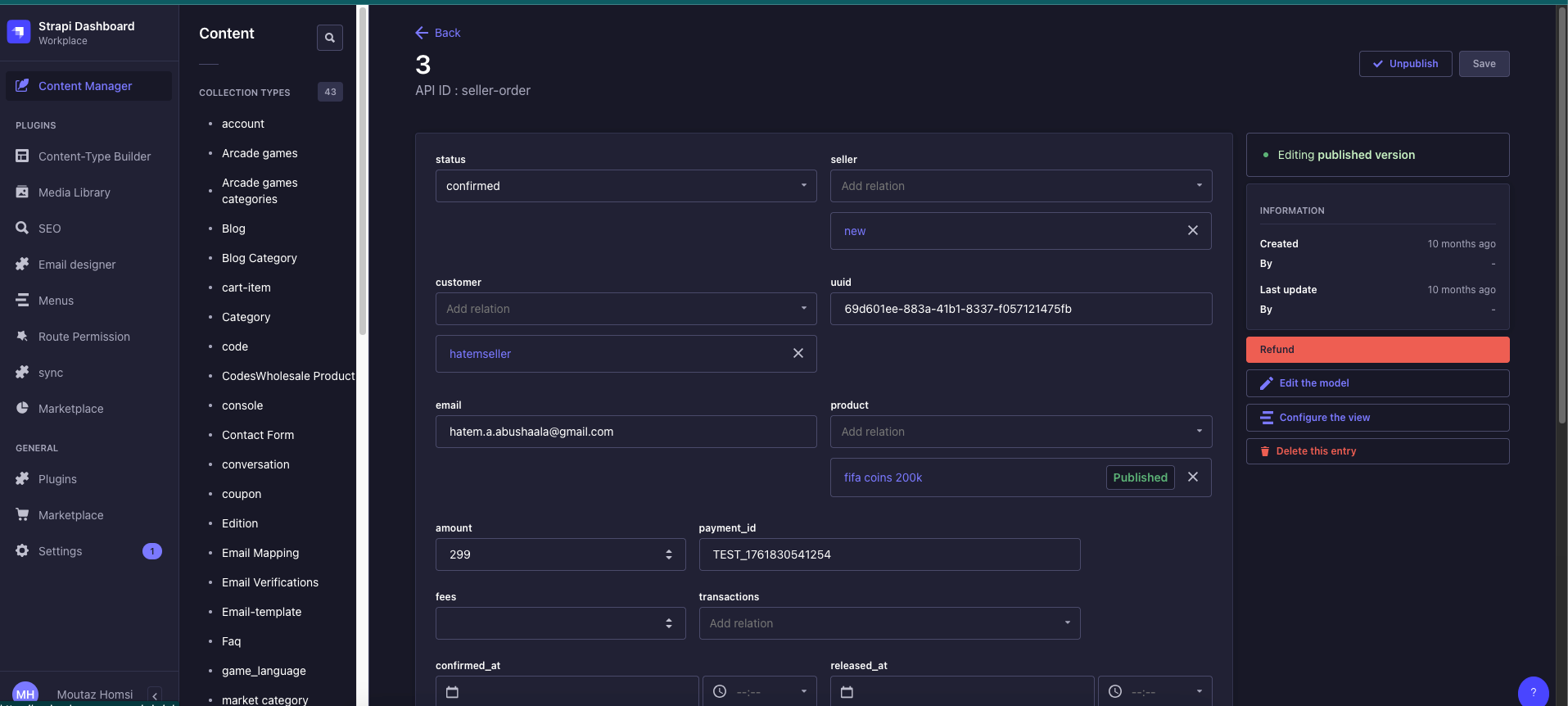Click the confirmed_at clock icon
This screenshot has width=1568, height=706.
click(x=720, y=691)
